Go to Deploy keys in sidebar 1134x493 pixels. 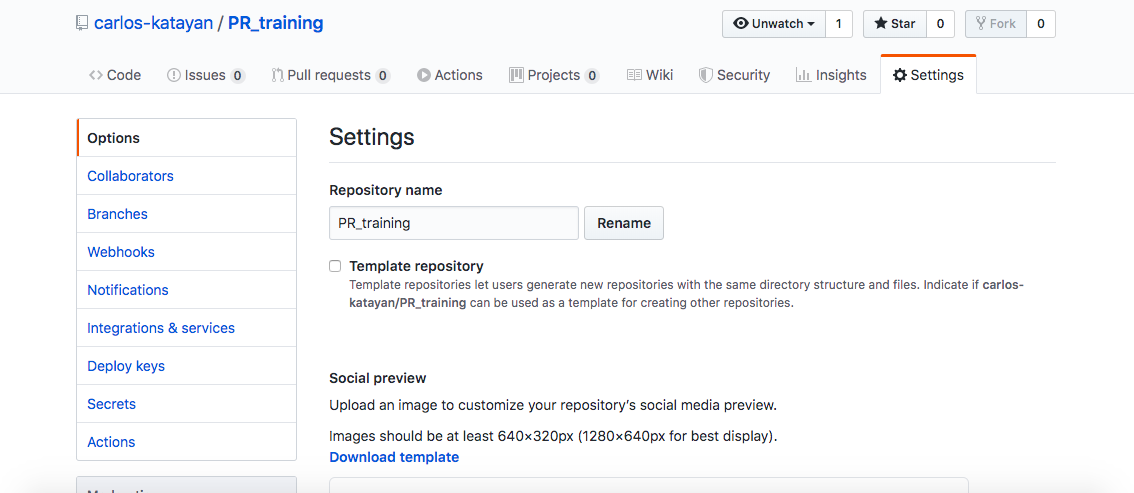coord(187,366)
